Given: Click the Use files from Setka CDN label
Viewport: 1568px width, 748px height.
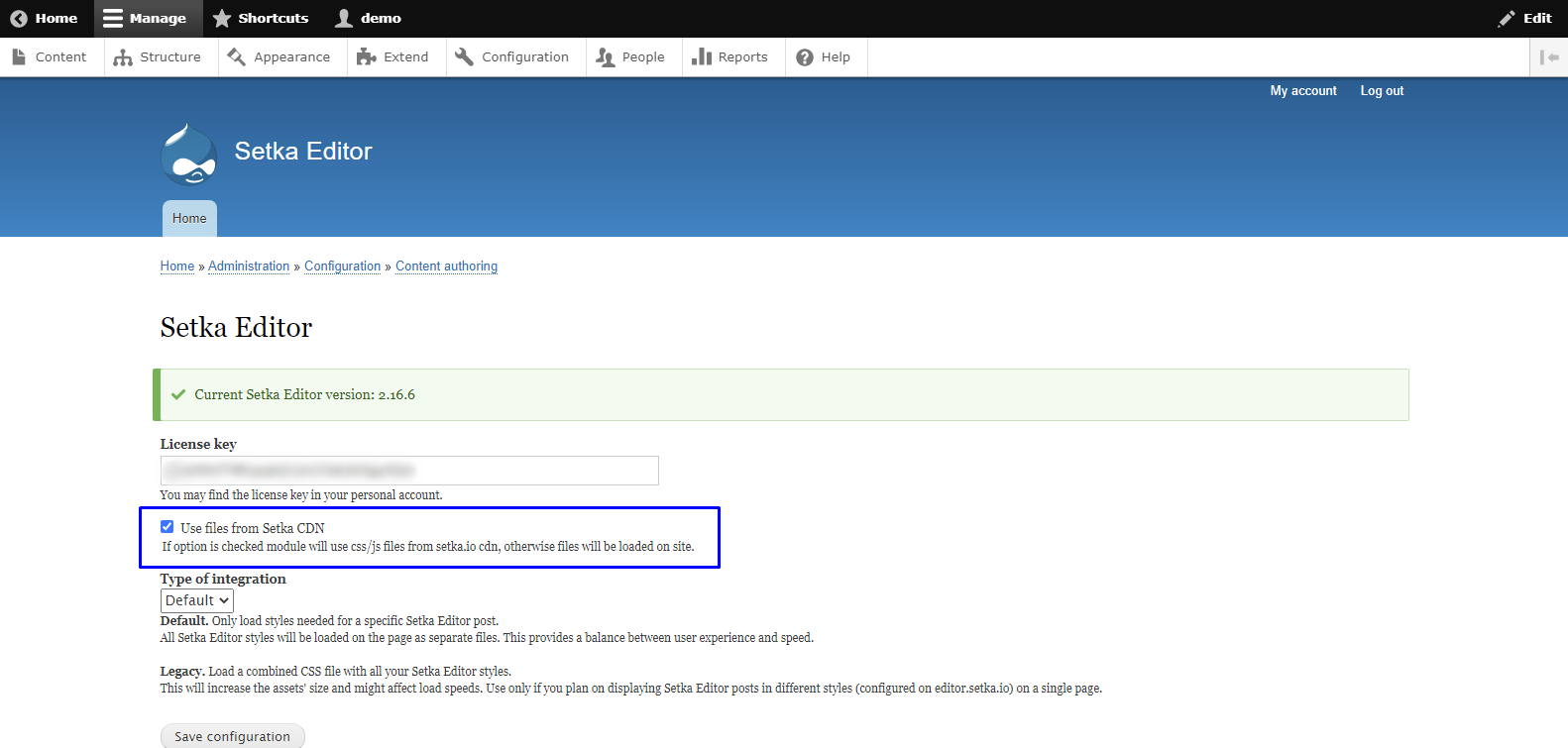Looking at the screenshot, I should 253,528.
